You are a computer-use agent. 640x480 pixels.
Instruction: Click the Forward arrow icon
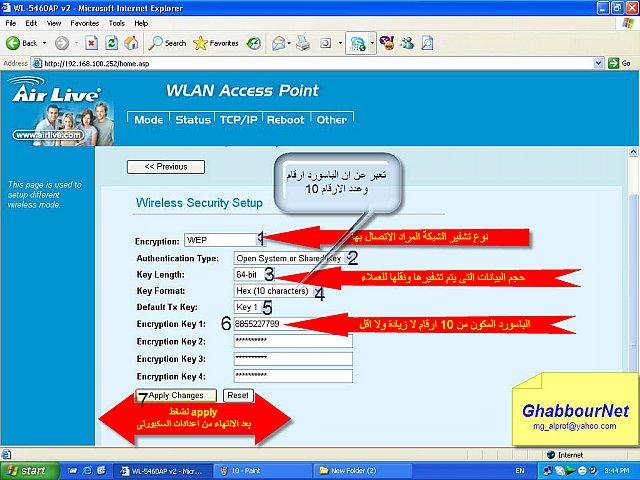pyautogui.click(x=62, y=43)
